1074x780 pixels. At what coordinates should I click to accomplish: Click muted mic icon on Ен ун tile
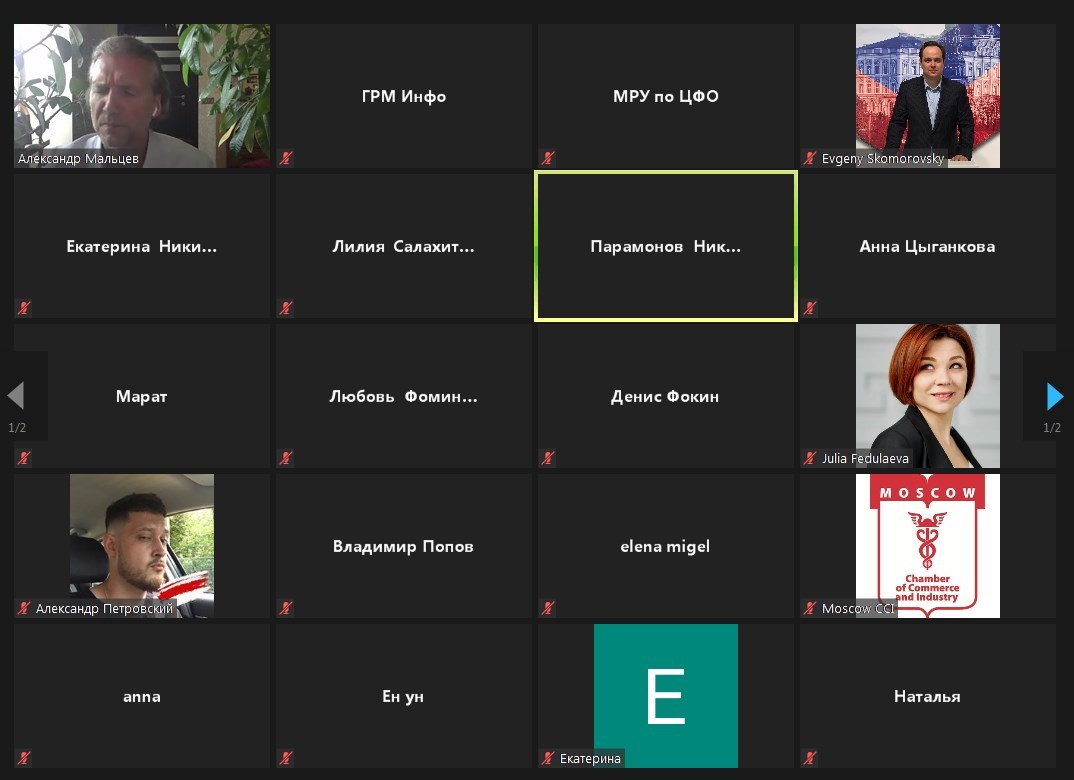[x=286, y=758]
